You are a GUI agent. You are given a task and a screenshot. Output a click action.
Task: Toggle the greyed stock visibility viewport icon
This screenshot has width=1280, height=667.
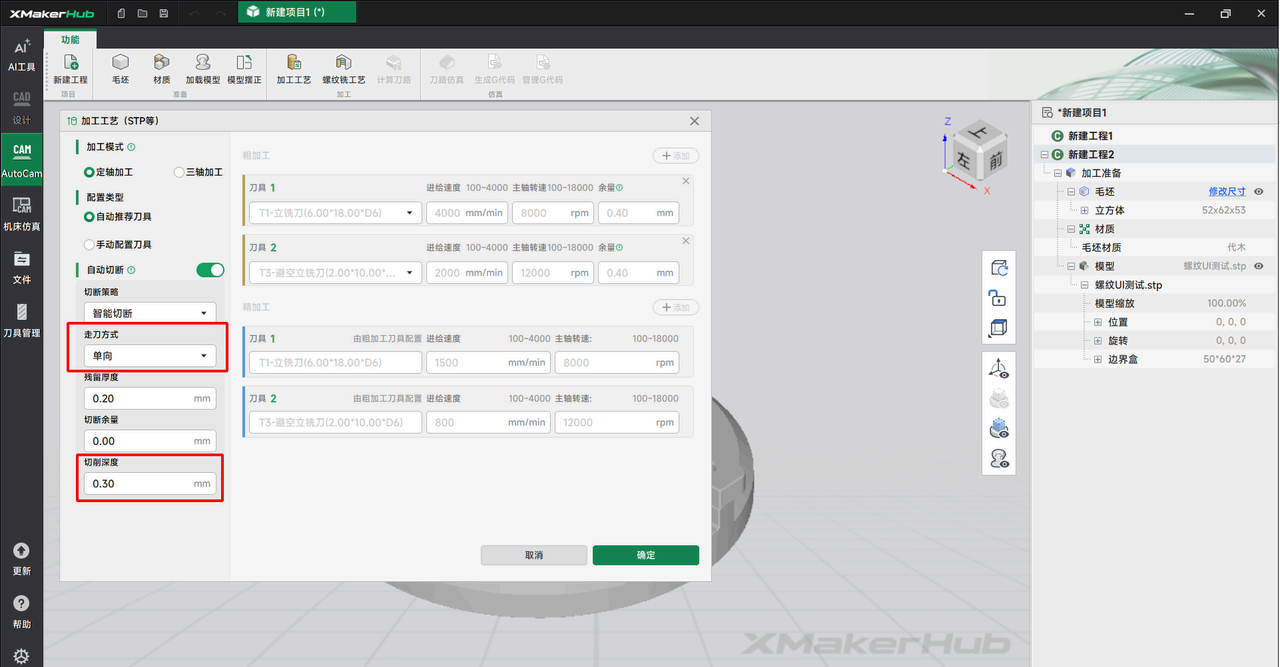click(x=999, y=398)
